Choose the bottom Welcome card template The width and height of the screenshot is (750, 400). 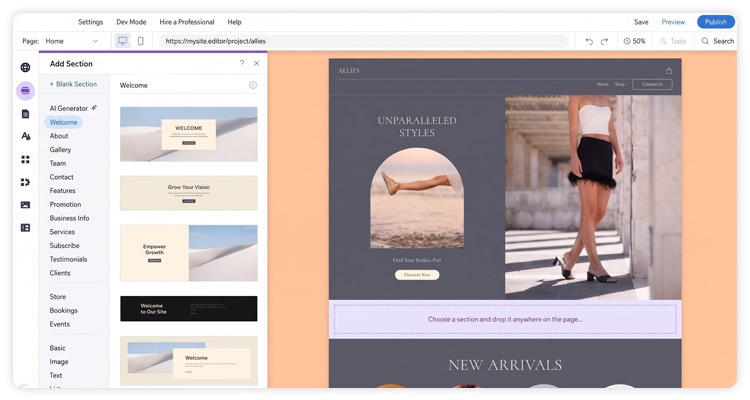coord(188,360)
